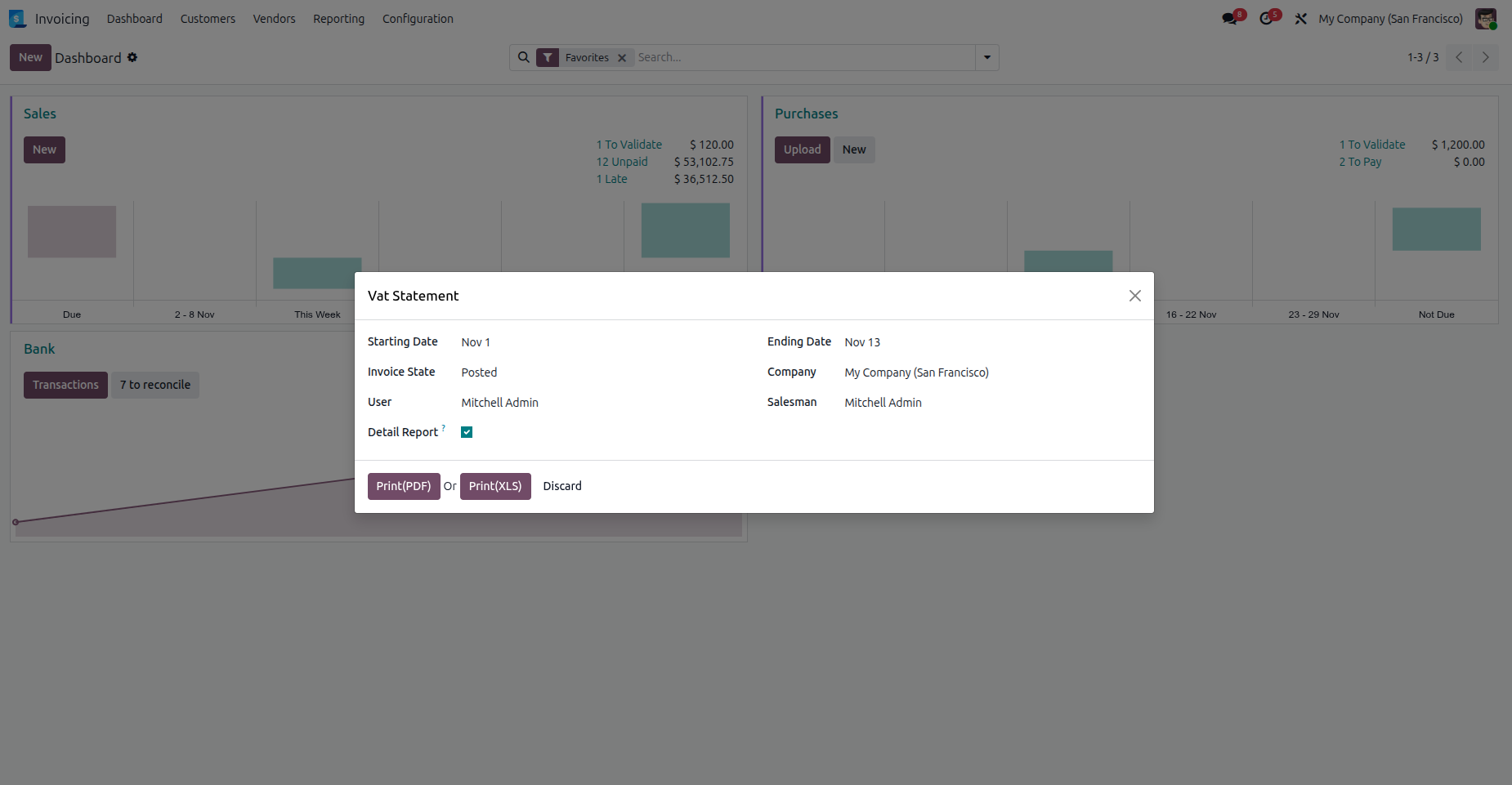Open the Company dropdown field
The image size is (1512, 785).
pos(992,372)
